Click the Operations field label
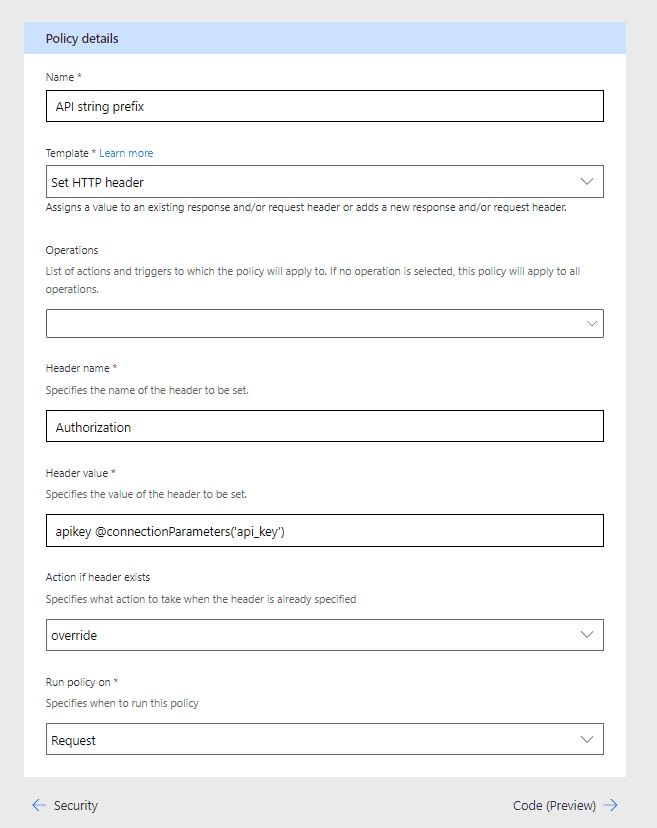Screen dimensions: 657x828 click(72, 250)
